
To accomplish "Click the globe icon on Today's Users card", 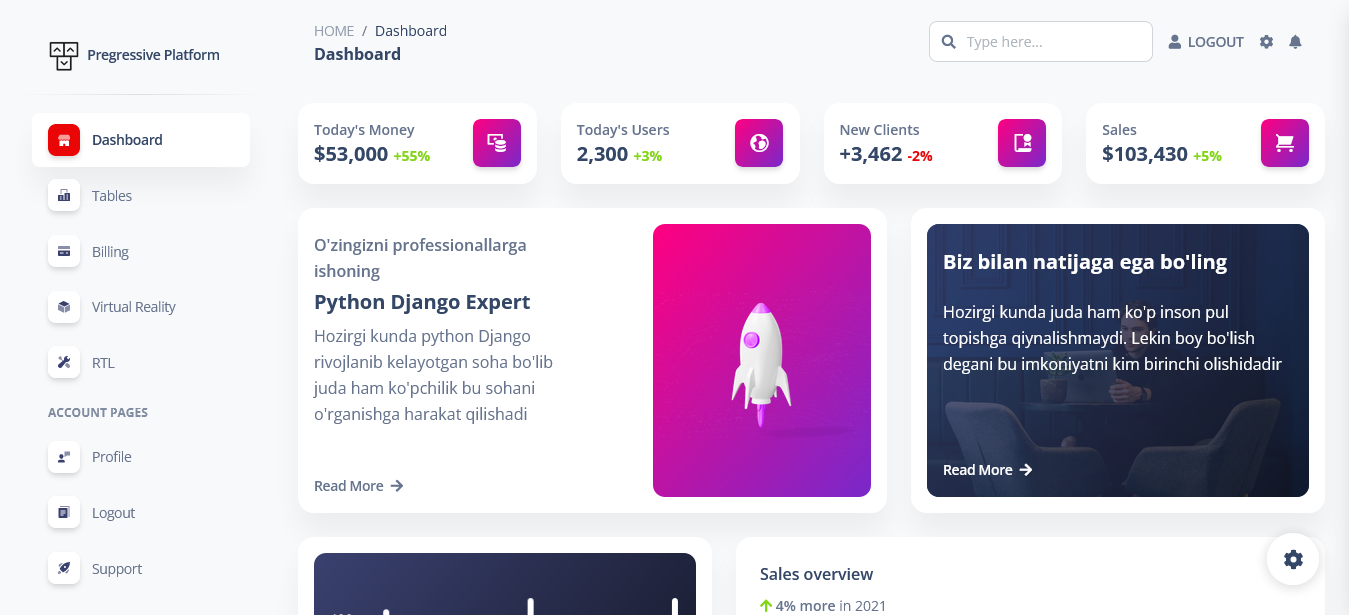I will coord(759,143).
